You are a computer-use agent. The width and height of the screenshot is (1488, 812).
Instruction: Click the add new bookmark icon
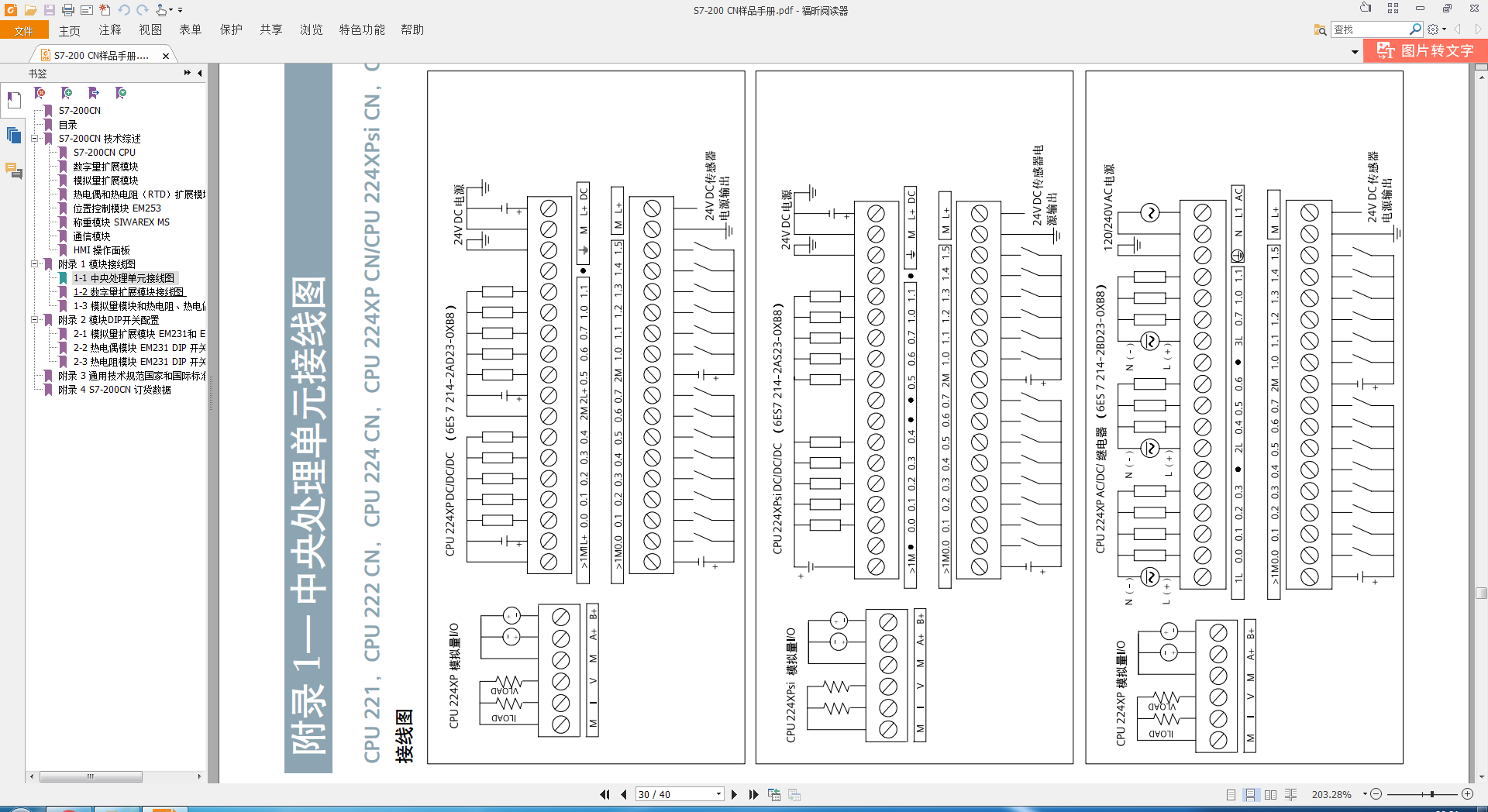tap(67, 93)
